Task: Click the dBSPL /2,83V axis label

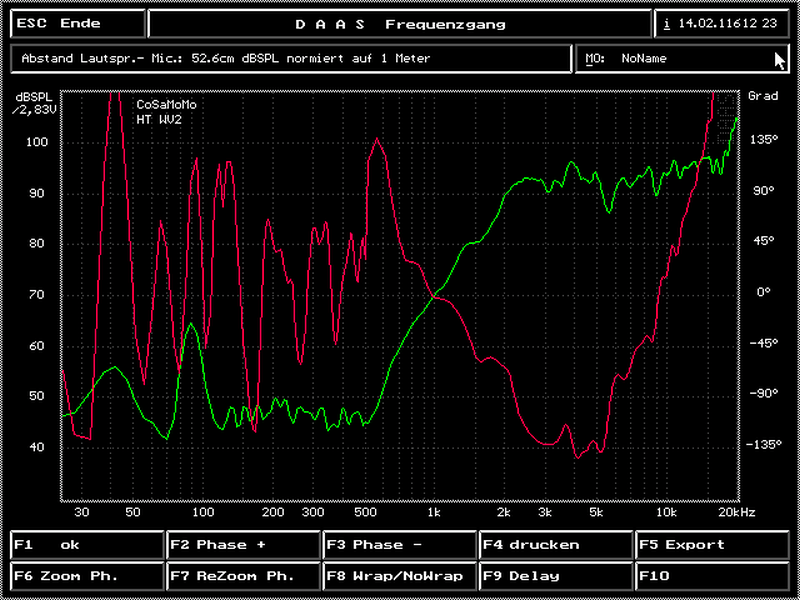Action: [x=33, y=103]
